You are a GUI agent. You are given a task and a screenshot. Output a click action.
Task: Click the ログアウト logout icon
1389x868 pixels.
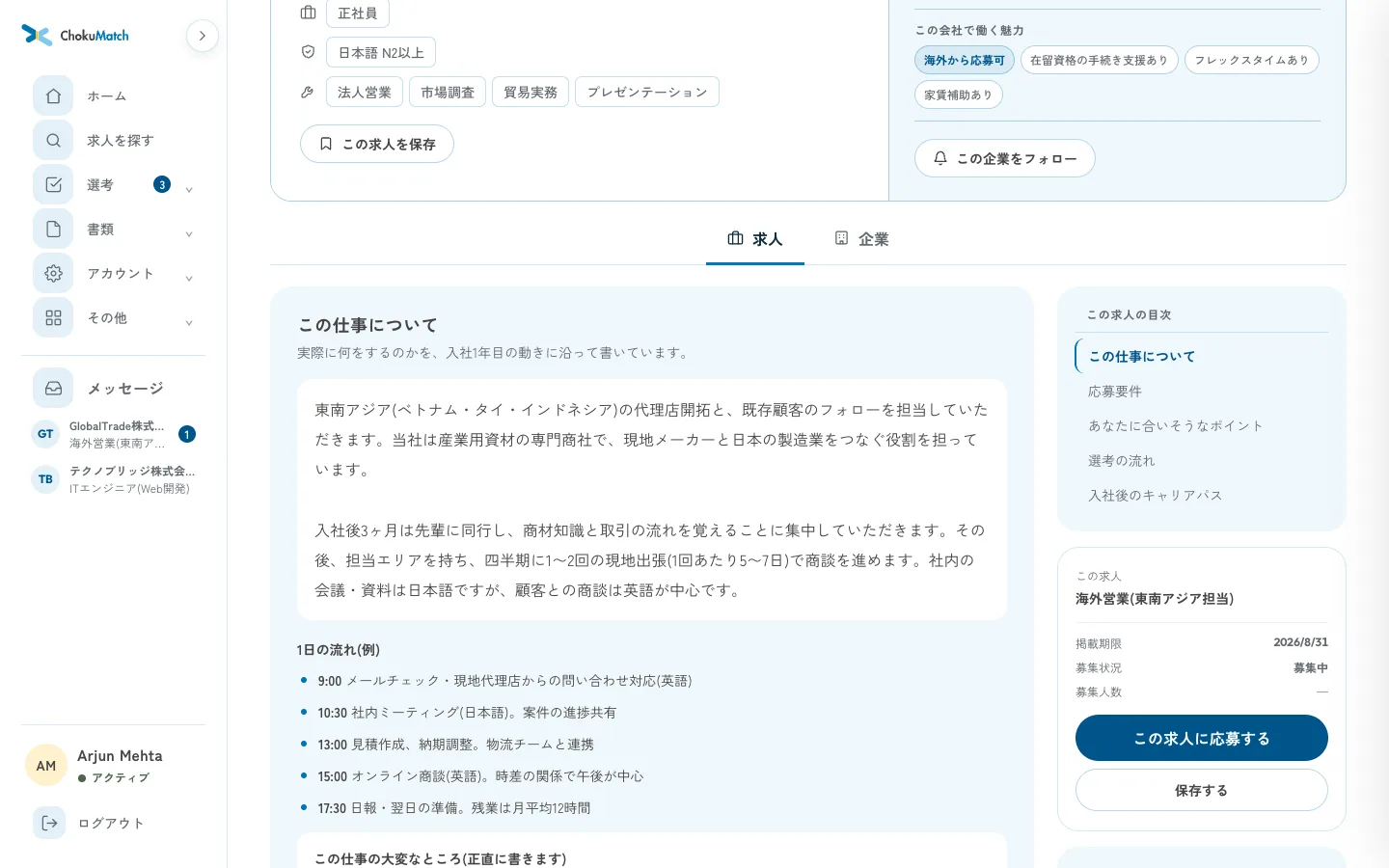click(50, 823)
